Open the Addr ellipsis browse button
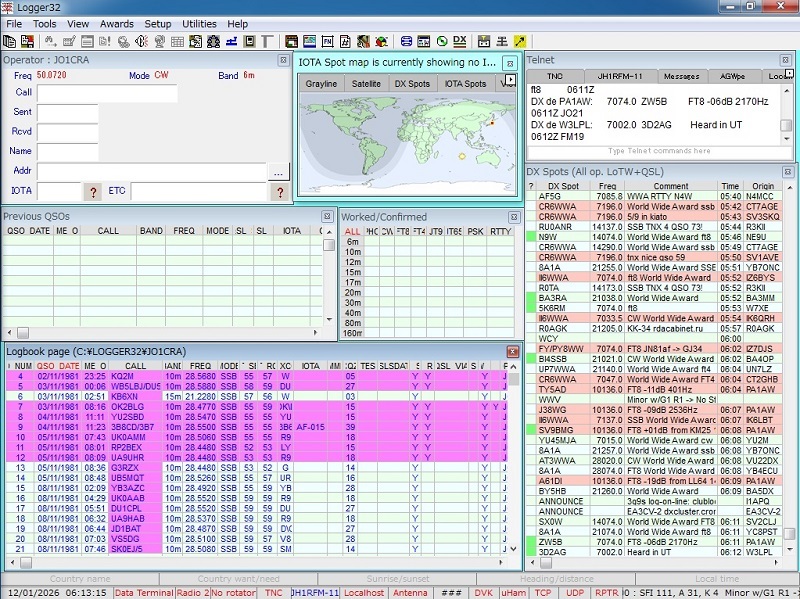Image resolution: width=800 pixels, height=599 pixels. coord(278,172)
